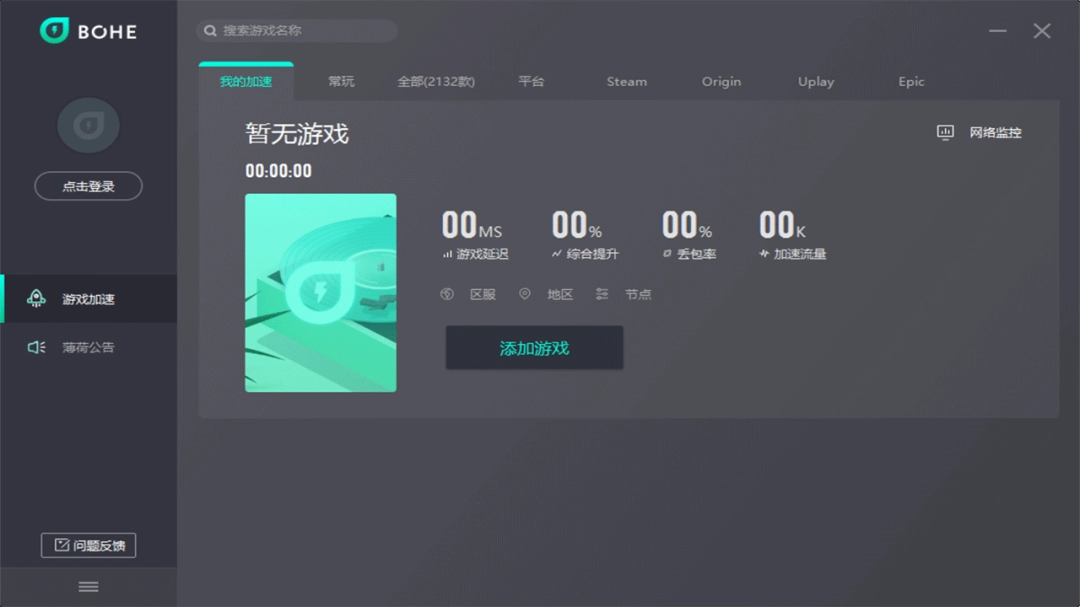
Task: Click the 节点 sliders icon
Action: pyautogui.click(x=602, y=294)
